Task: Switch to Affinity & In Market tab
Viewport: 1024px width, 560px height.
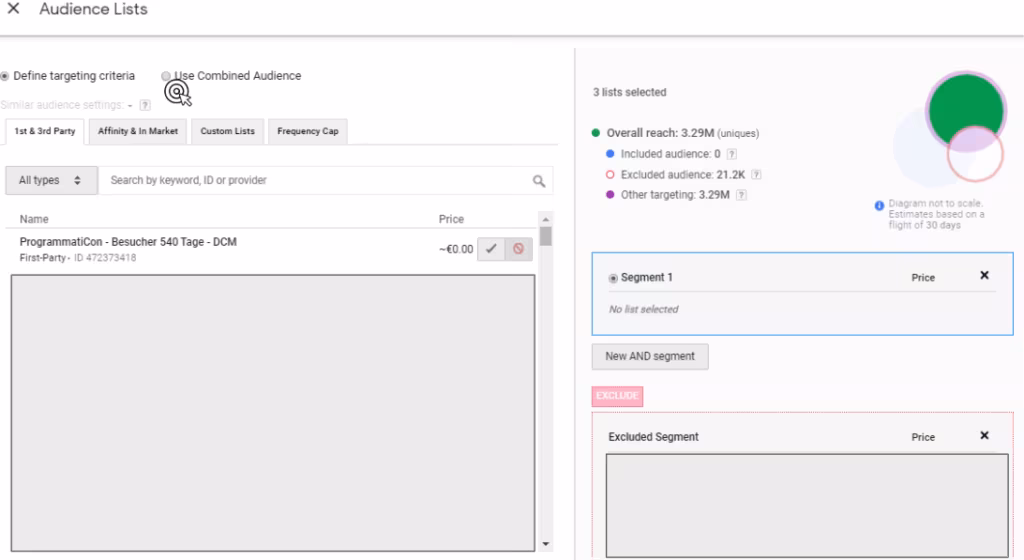Action: (x=138, y=131)
